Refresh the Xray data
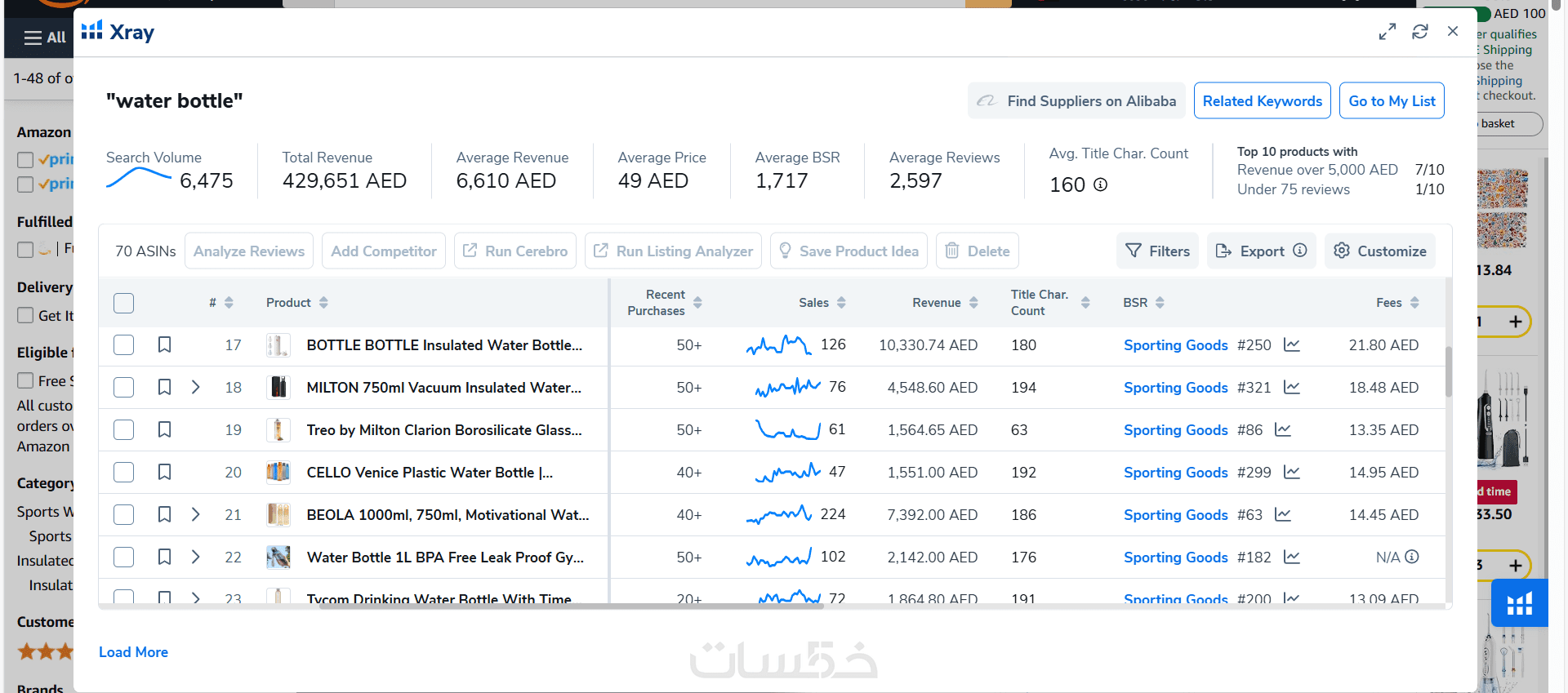The height and width of the screenshot is (693, 1568). point(1420,32)
